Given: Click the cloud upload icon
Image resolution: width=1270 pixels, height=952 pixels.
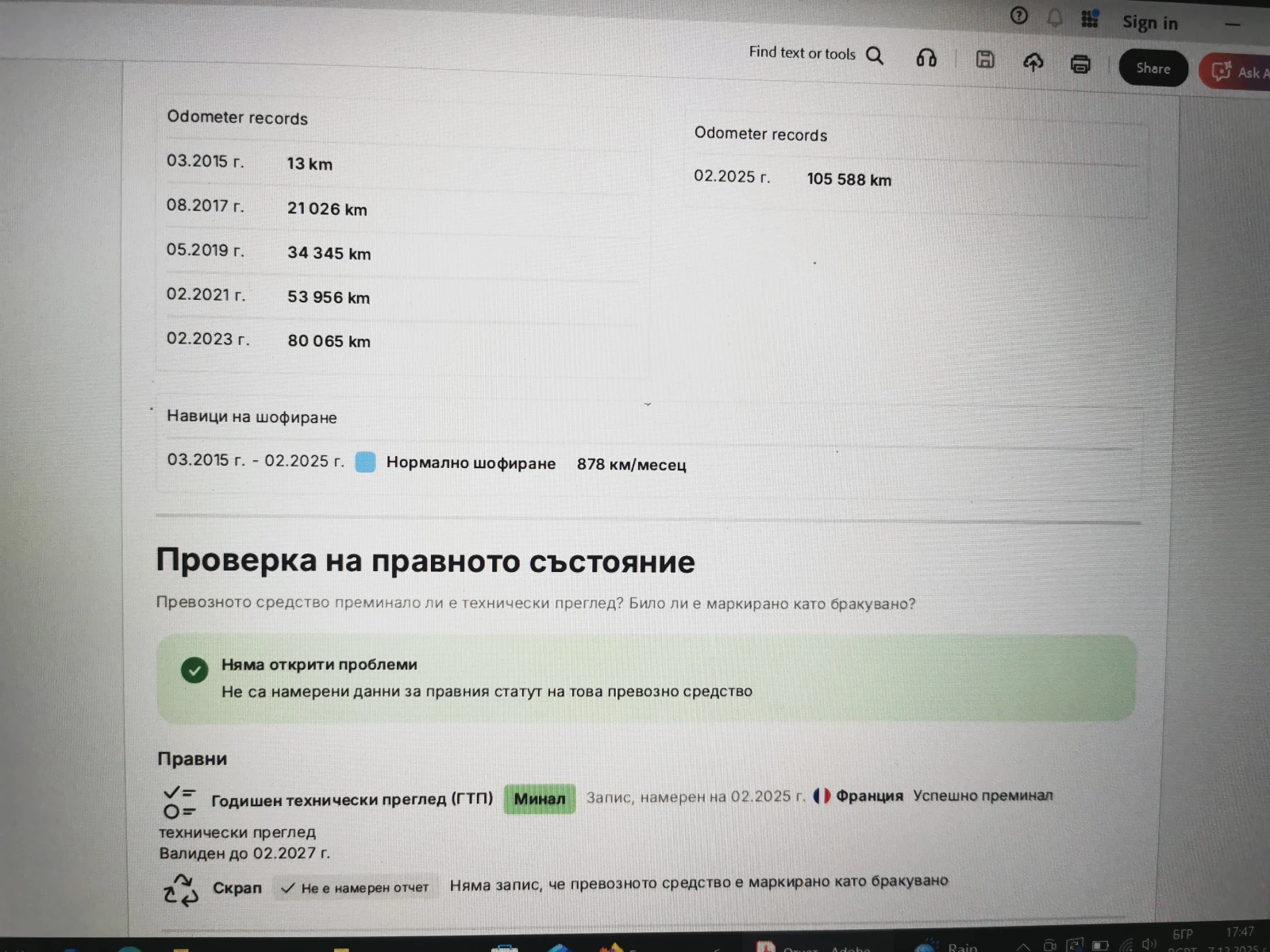Looking at the screenshot, I should tap(1033, 62).
